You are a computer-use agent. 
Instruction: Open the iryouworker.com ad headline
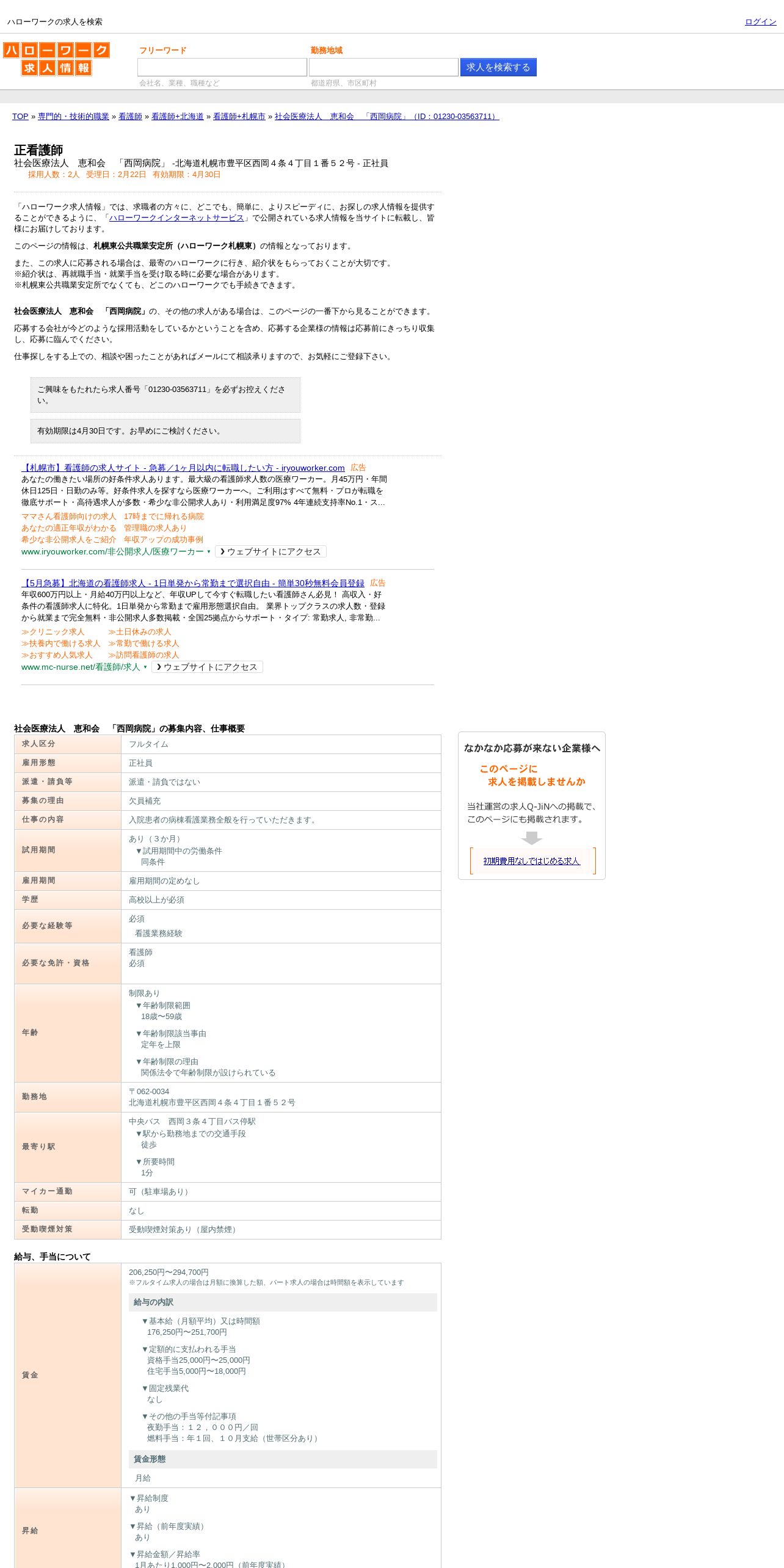pyautogui.click(x=183, y=468)
